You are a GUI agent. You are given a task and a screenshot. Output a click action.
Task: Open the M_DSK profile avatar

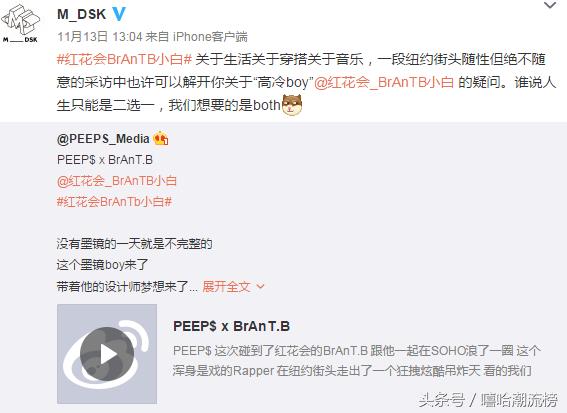pos(20,22)
